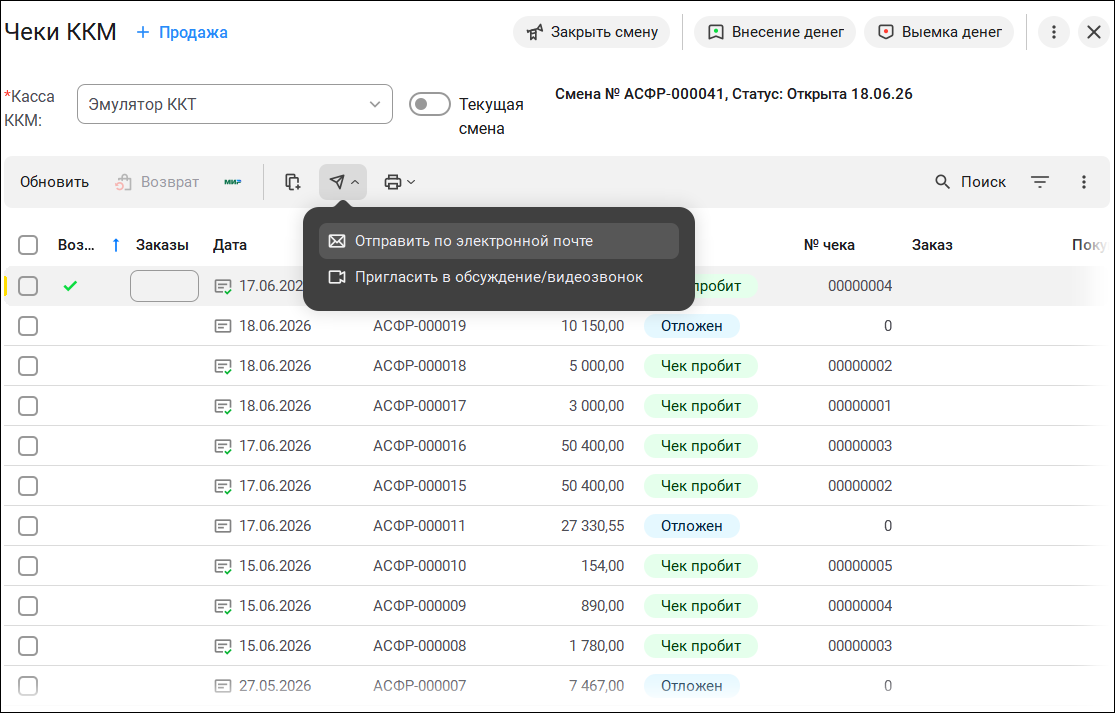This screenshot has height=713, width=1115.
Task: Select amount 1 780,00 cell
Action: (x=597, y=645)
